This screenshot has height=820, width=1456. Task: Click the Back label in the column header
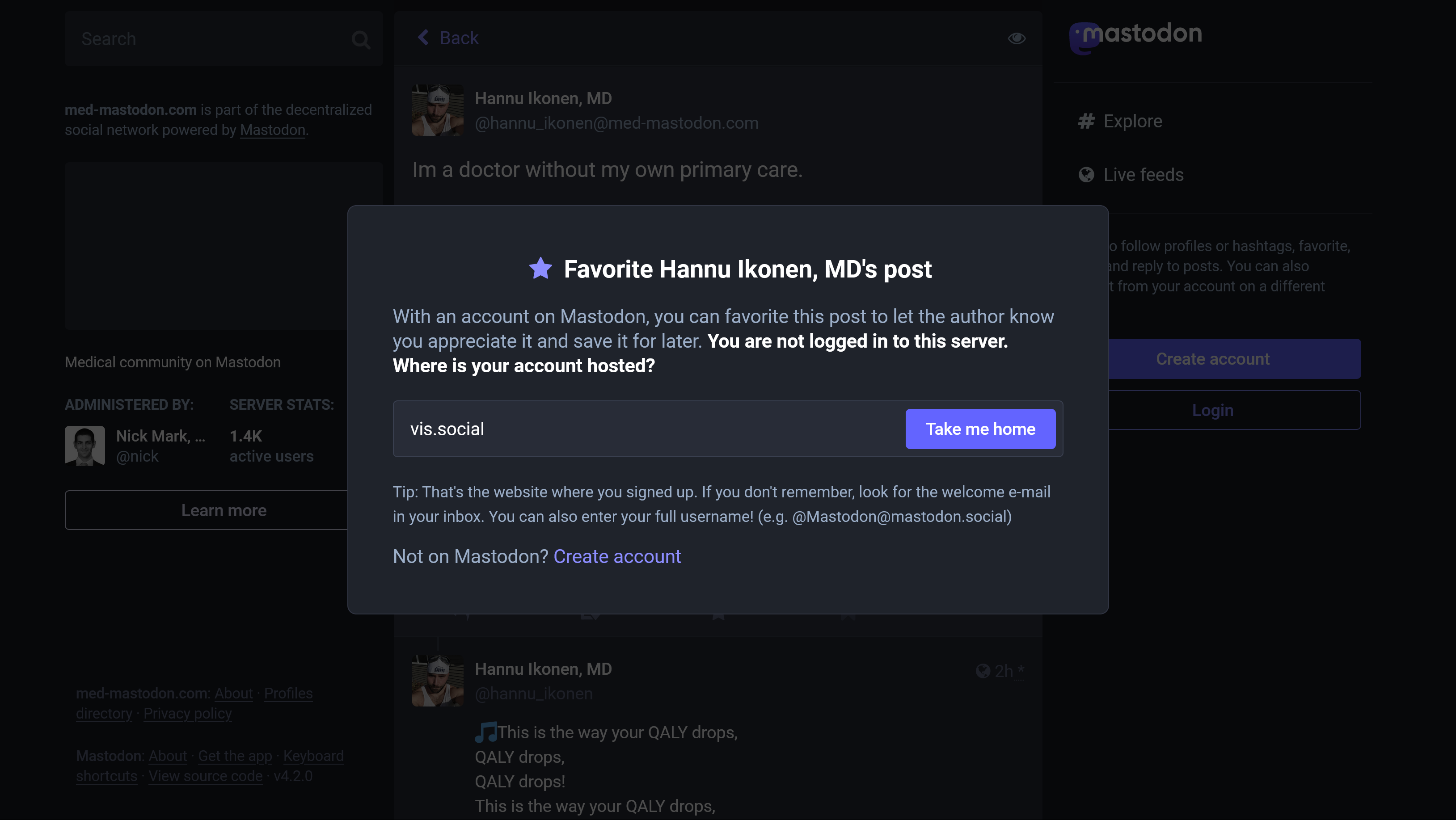tap(459, 38)
